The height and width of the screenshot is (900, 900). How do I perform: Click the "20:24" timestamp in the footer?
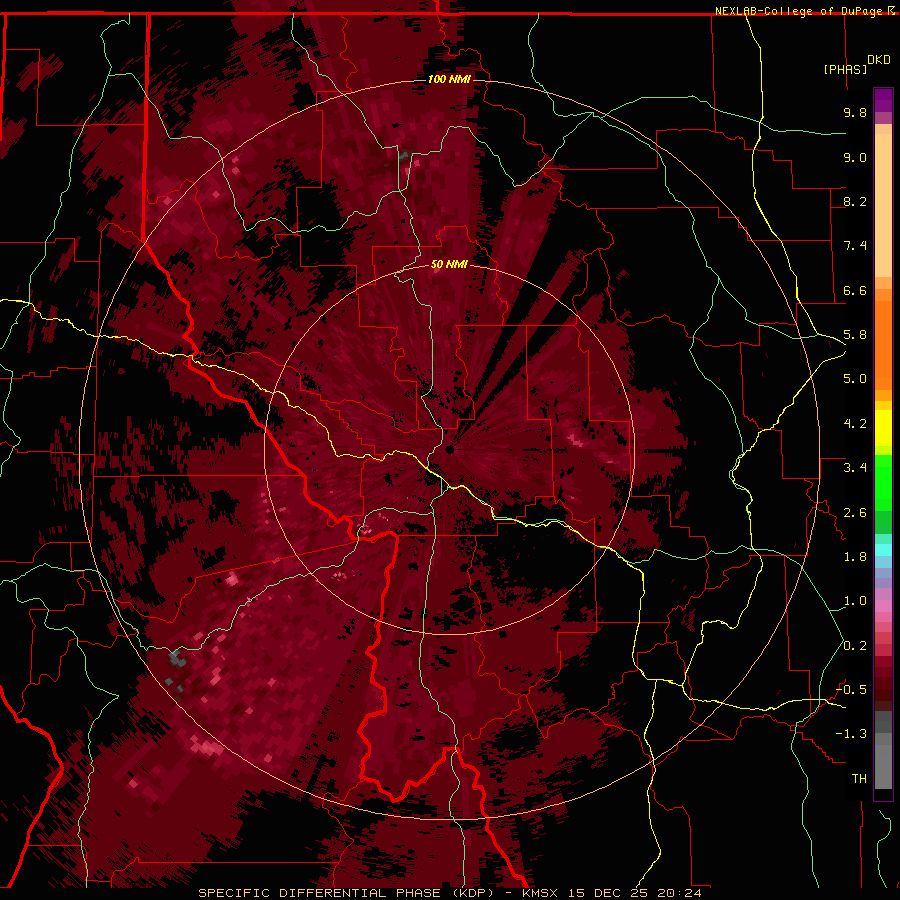click(680, 893)
